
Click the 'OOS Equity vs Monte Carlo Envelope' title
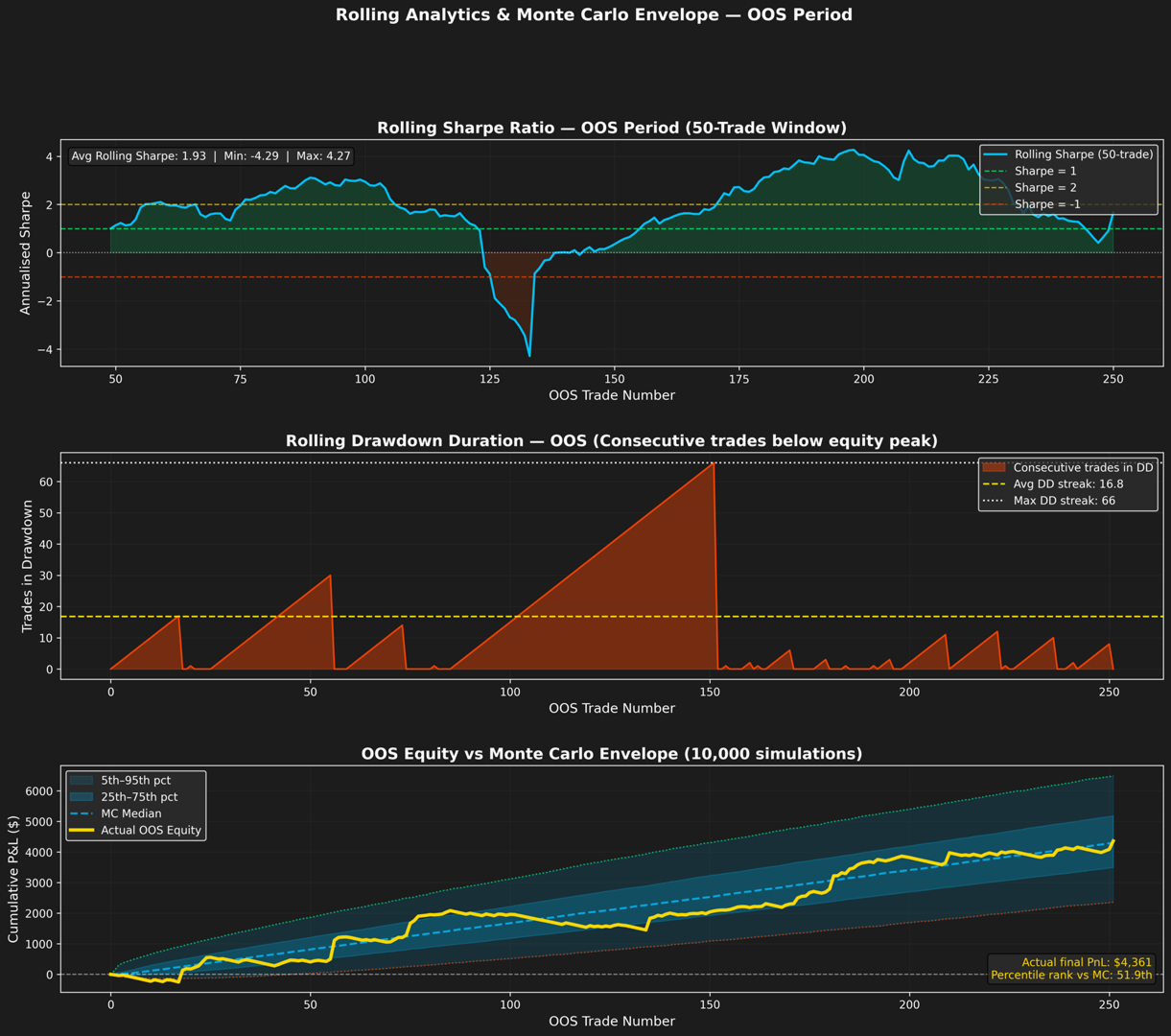[612, 754]
